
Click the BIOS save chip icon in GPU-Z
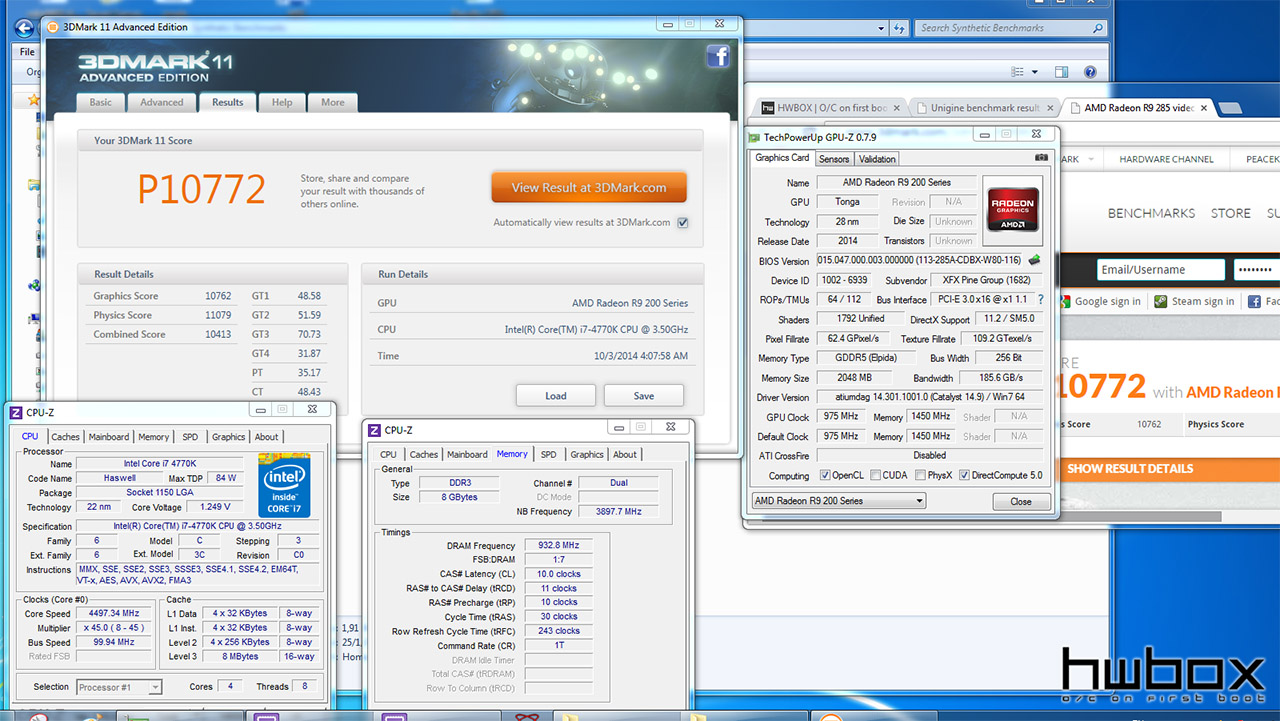click(x=1035, y=260)
